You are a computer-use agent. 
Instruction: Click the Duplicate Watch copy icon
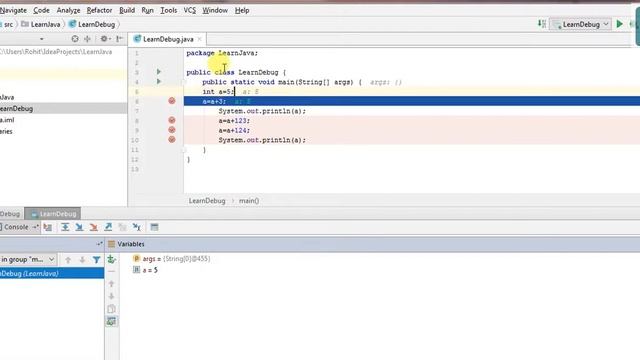point(111,309)
